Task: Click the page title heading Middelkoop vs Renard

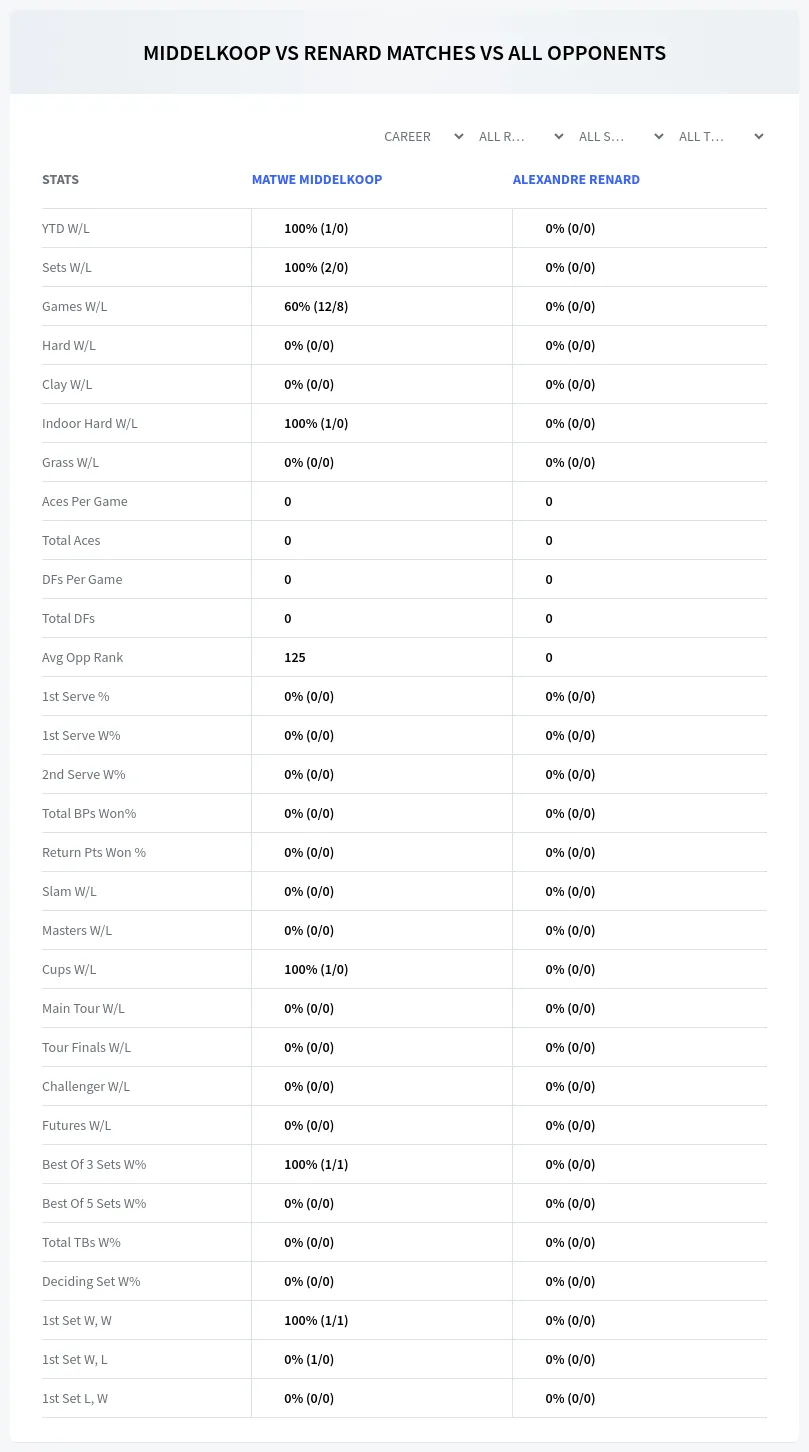Action: pos(404,53)
